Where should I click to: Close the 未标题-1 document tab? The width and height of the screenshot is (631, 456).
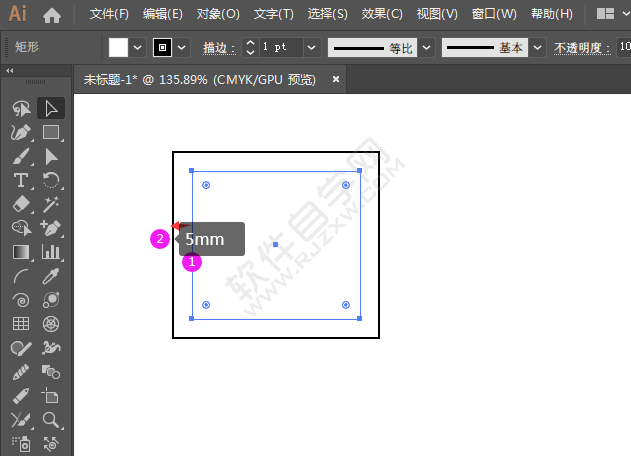pos(336,79)
